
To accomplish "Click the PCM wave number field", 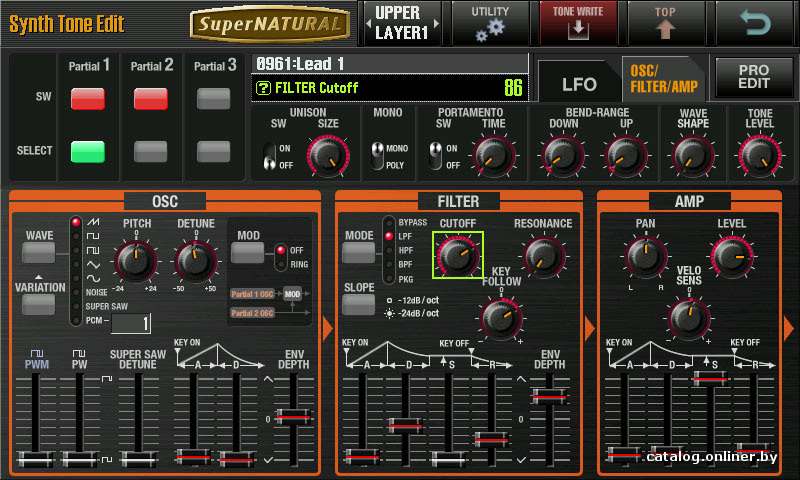I will [131, 323].
